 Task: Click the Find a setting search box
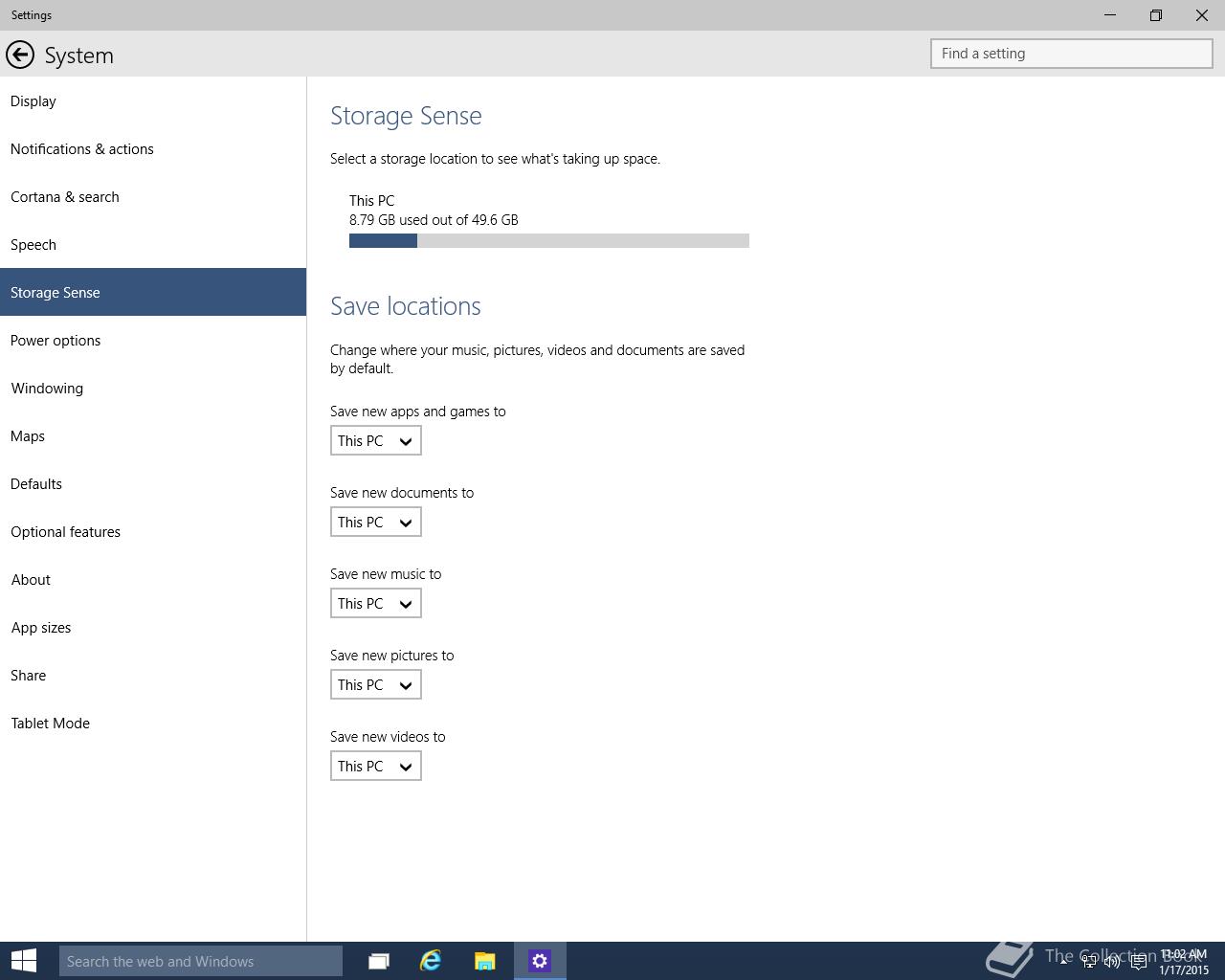coord(1072,54)
